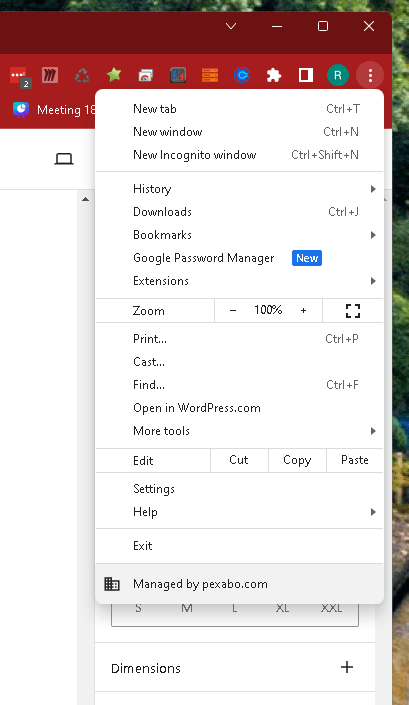Open the profile avatar labeled R
This screenshot has width=409, height=705.
[x=338, y=75]
